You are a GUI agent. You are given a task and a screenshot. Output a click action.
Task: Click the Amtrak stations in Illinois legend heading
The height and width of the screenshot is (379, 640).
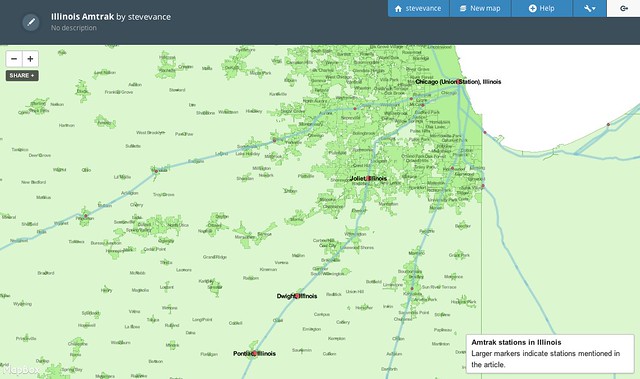click(516, 342)
